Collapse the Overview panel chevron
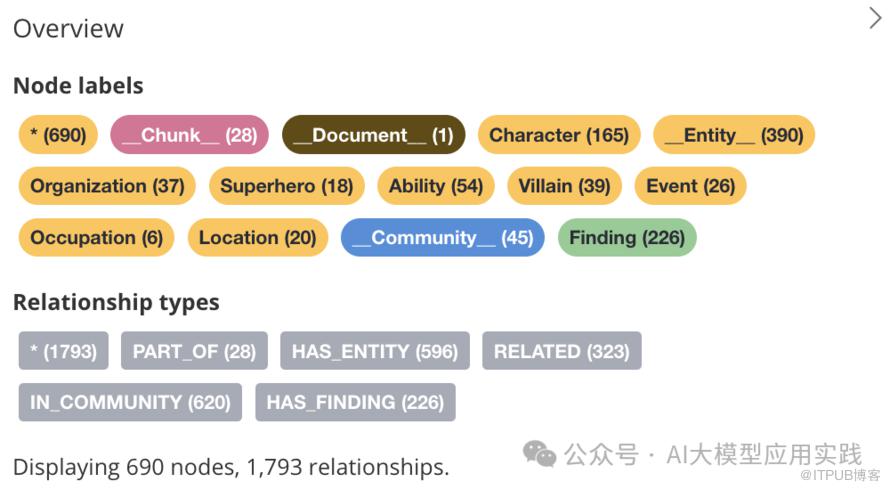The height and width of the screenshot is (490, 890). [875, 17]
